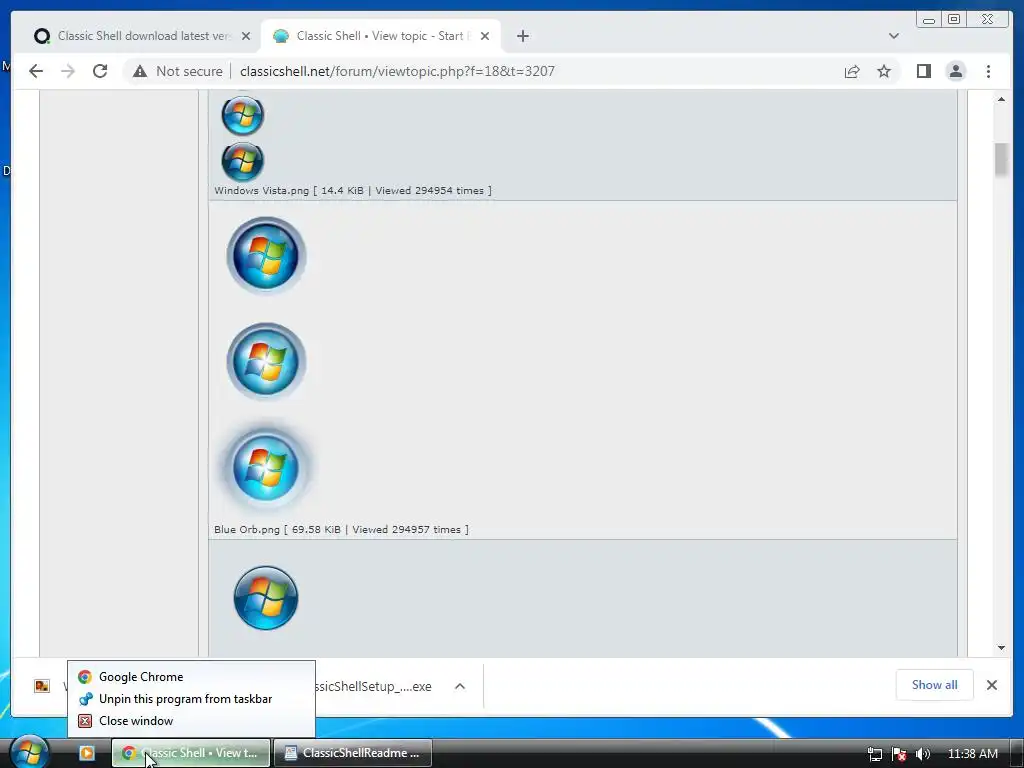The width and height of the screenshot is (1024, 768).
Task: Click the middle Blue Orb image
Action: (x=266, y=361)
